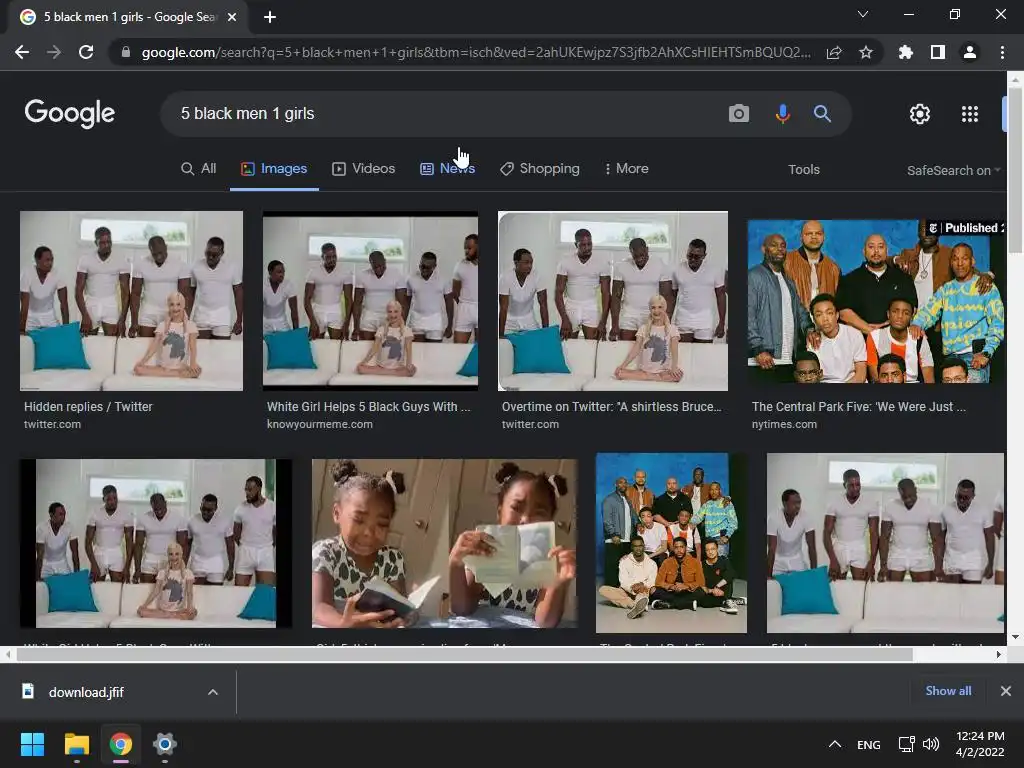Click the nytimes.com source text
Image resolution: width=1024 pixels, height=768 pixels.
(784, 424)
